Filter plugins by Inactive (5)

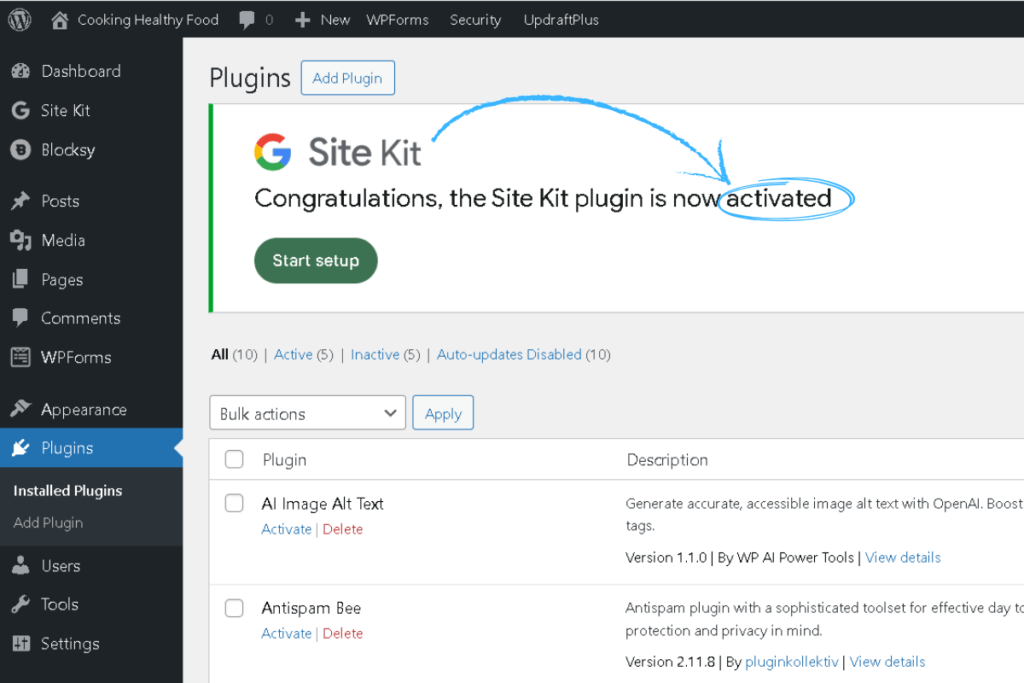tap(375, 354)
